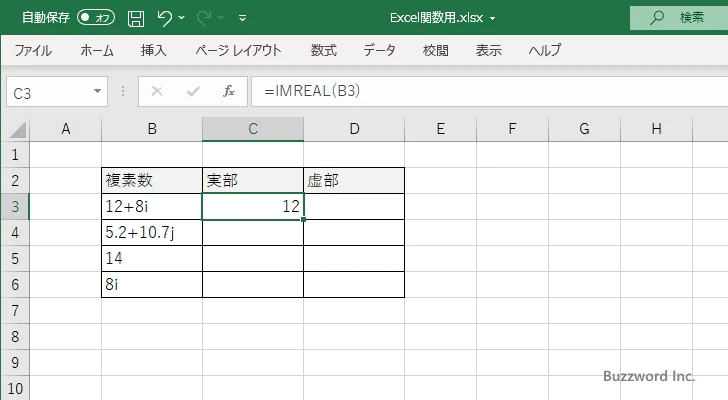Select row 7 header
This screenshot has width=728, height=400.
click(15, 310)
